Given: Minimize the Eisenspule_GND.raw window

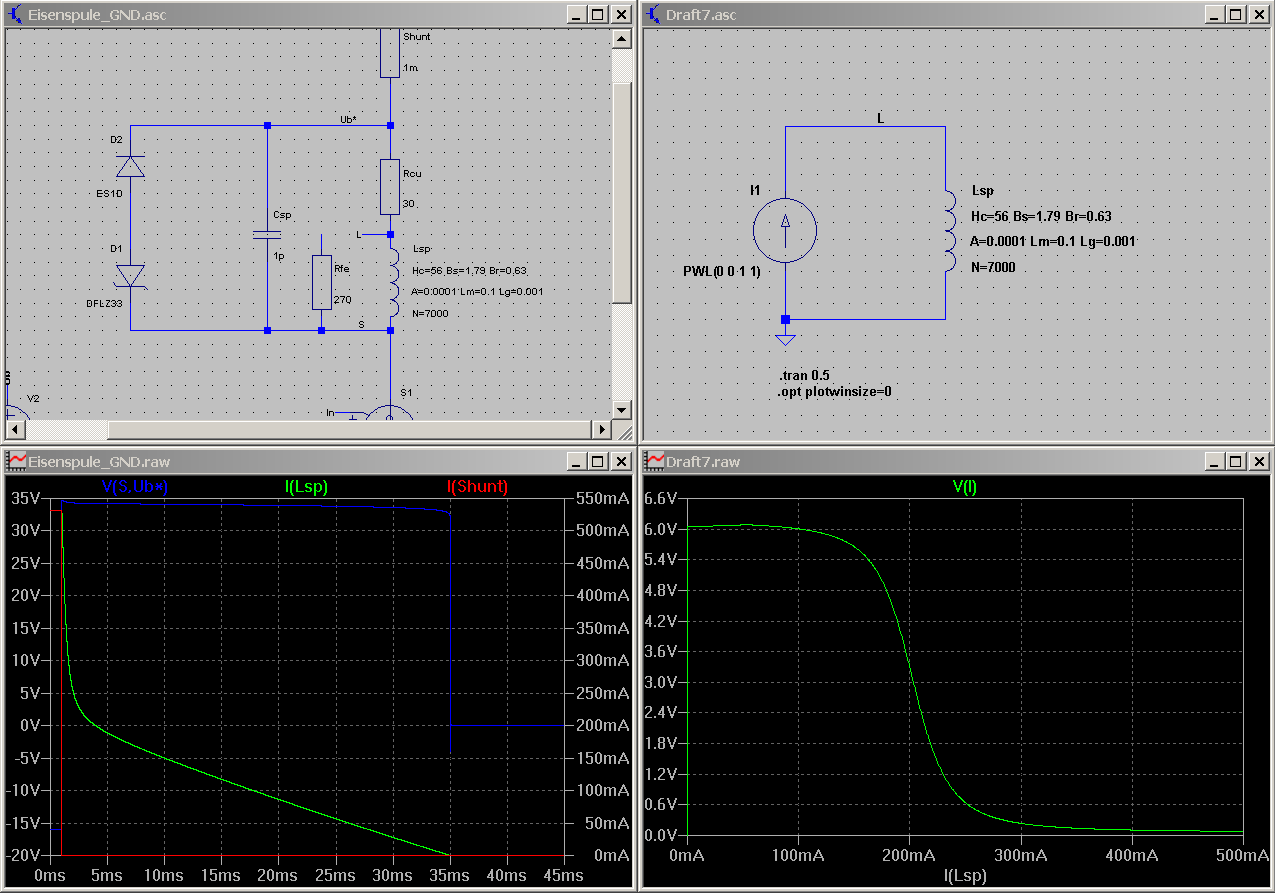Looking at the screenshot, I should (x=575, y=461).
